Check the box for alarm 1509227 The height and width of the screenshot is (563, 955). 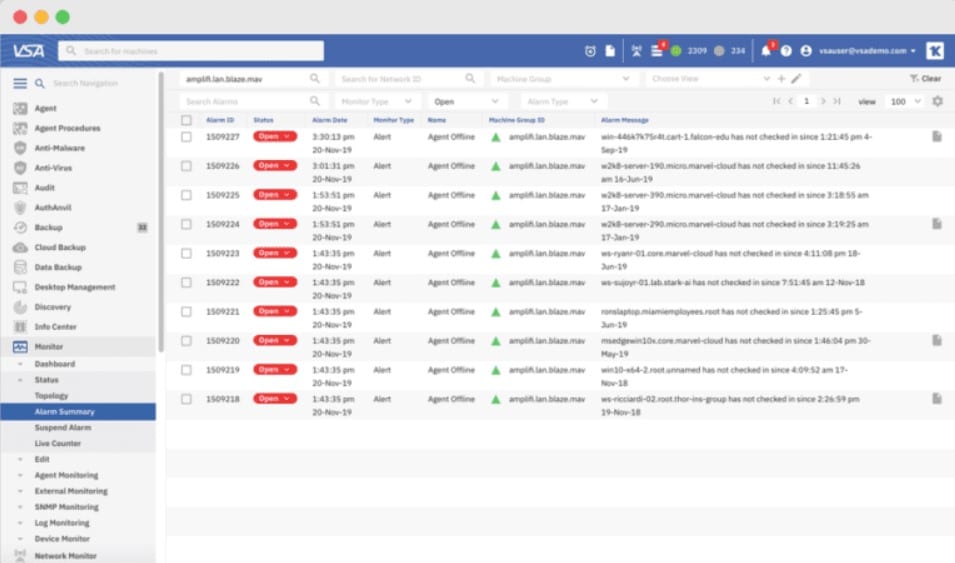point(186,137)
